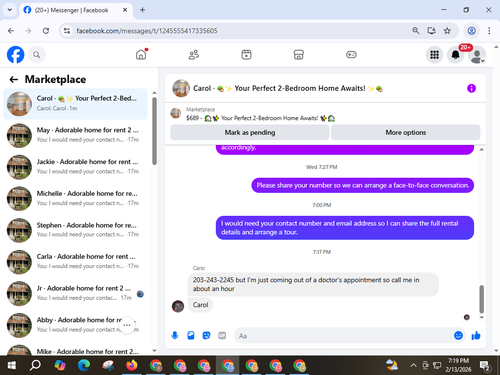
Task: Open the Friends icon
Action: tap(194, 55)
